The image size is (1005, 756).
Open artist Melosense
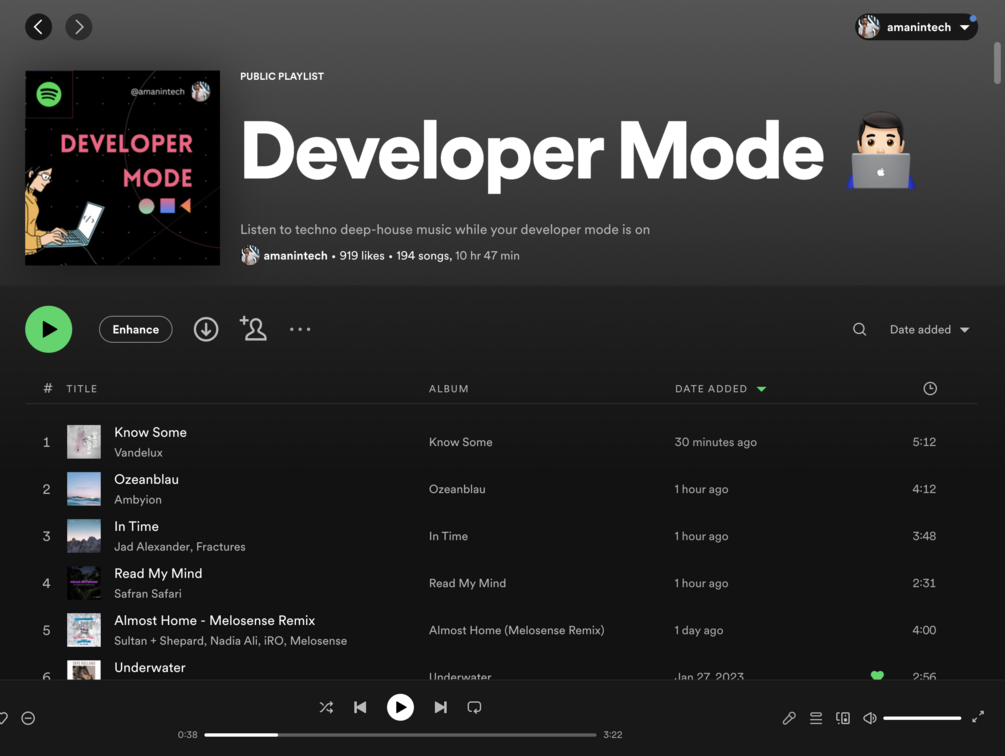318,641
